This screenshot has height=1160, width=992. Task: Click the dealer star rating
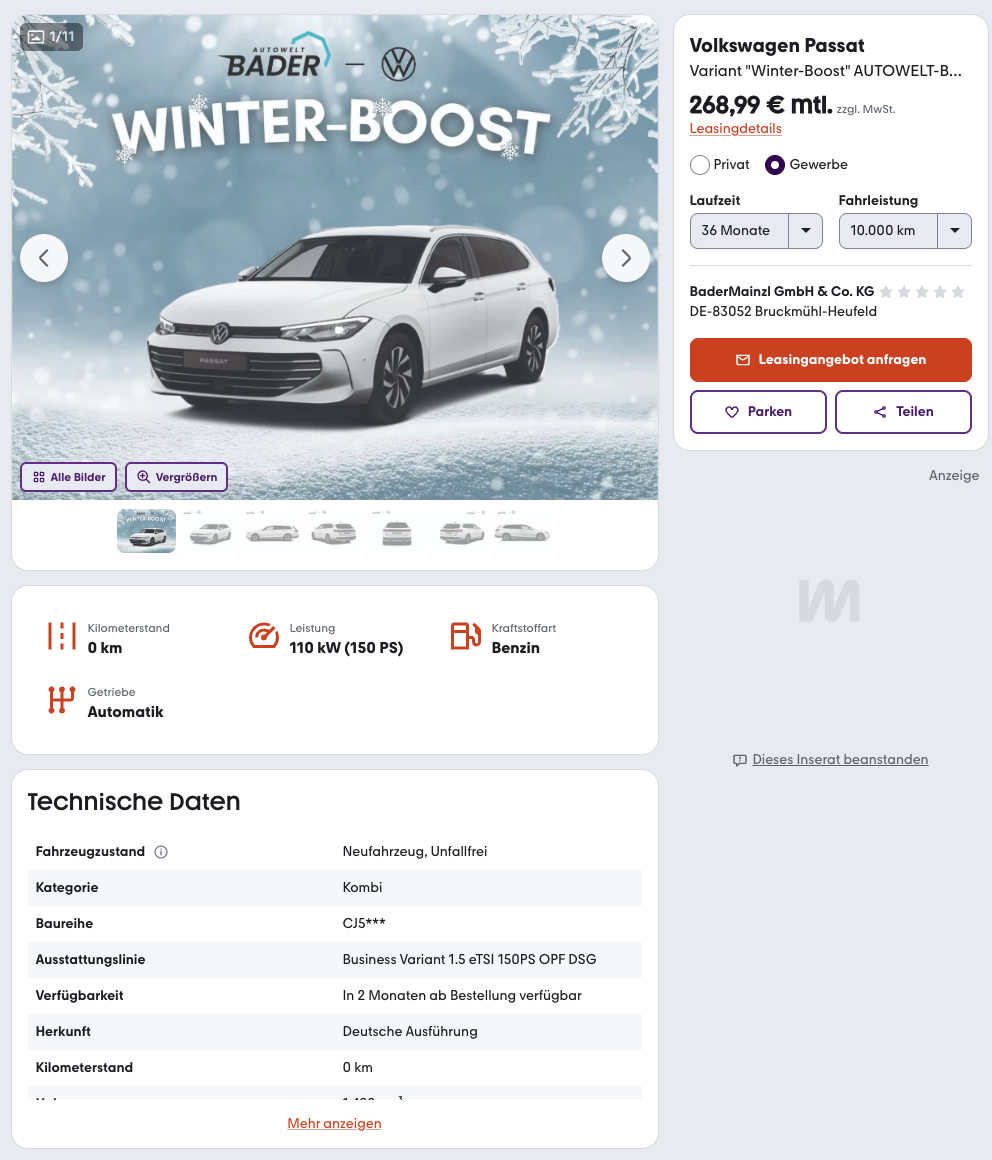tap(922, 291)
